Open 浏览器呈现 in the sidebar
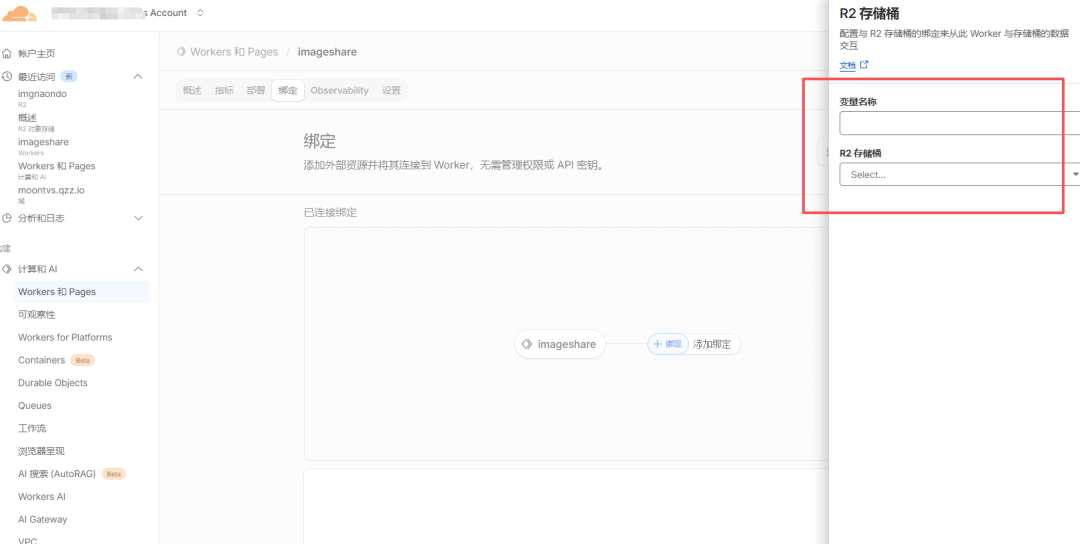Viewport: 1080px width, 544px height. pos(41,451)
